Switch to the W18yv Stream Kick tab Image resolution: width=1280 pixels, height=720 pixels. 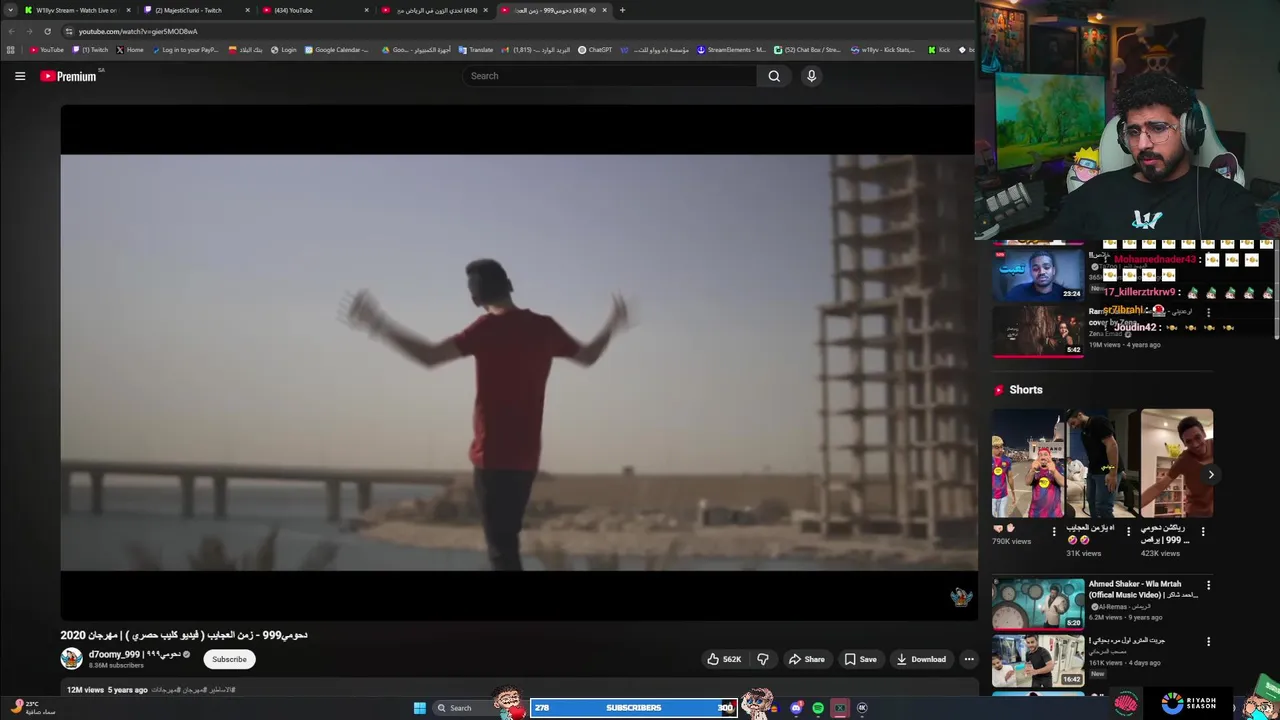pos(77,10)
